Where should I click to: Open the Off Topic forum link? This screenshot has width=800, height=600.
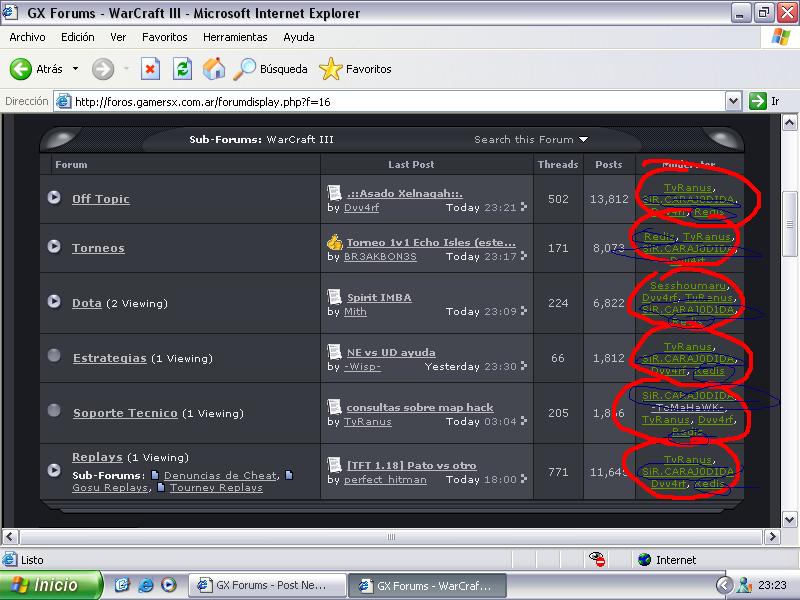click(x=101, y=199)
